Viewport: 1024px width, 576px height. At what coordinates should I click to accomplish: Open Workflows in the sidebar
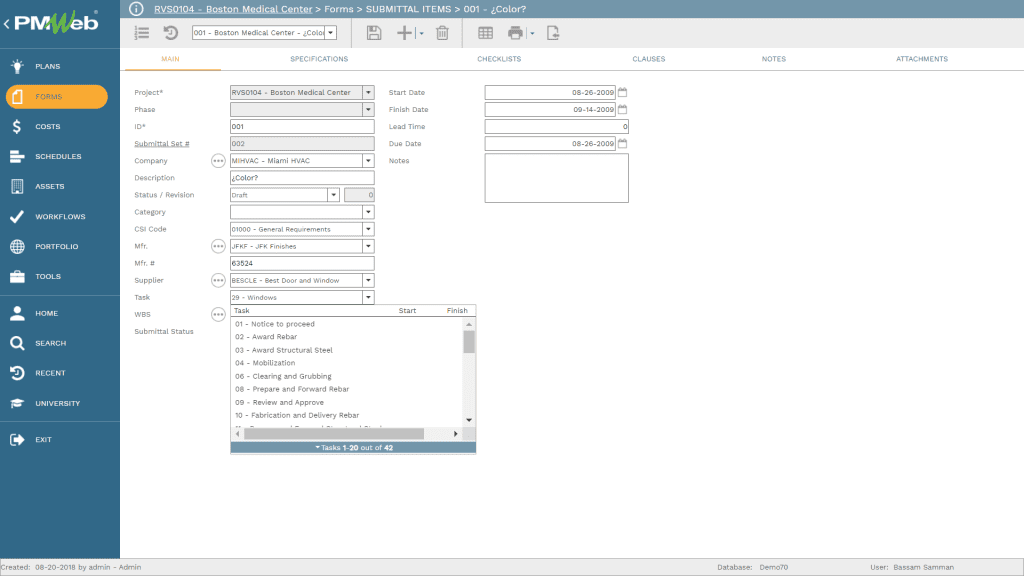pos(59,216)
